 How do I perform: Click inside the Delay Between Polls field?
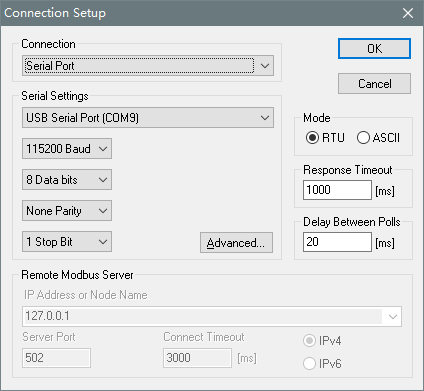[x=337, y=242]
